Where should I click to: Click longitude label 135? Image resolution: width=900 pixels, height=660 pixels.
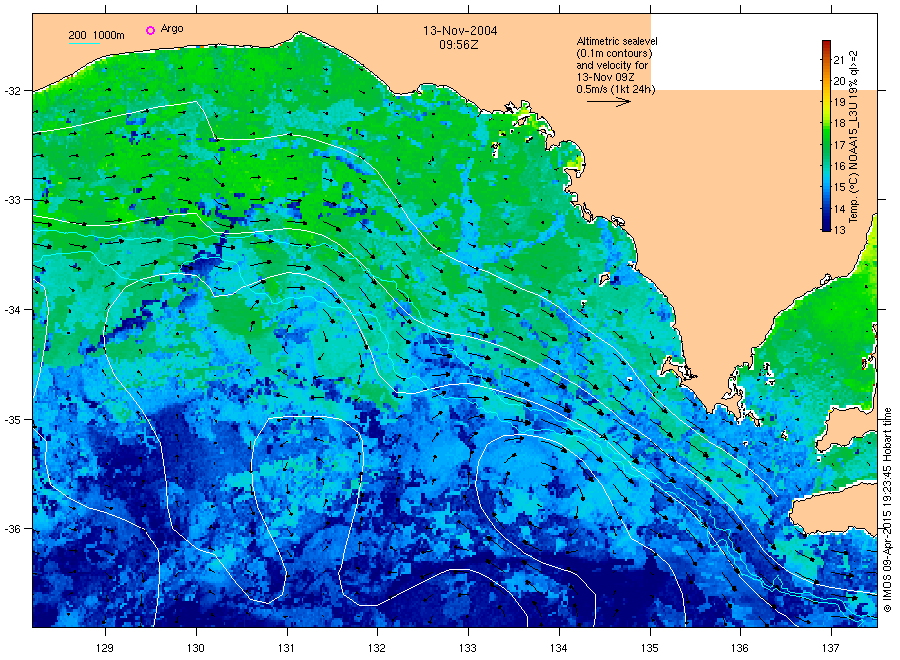pyautogui.click(x=650, y=648)
